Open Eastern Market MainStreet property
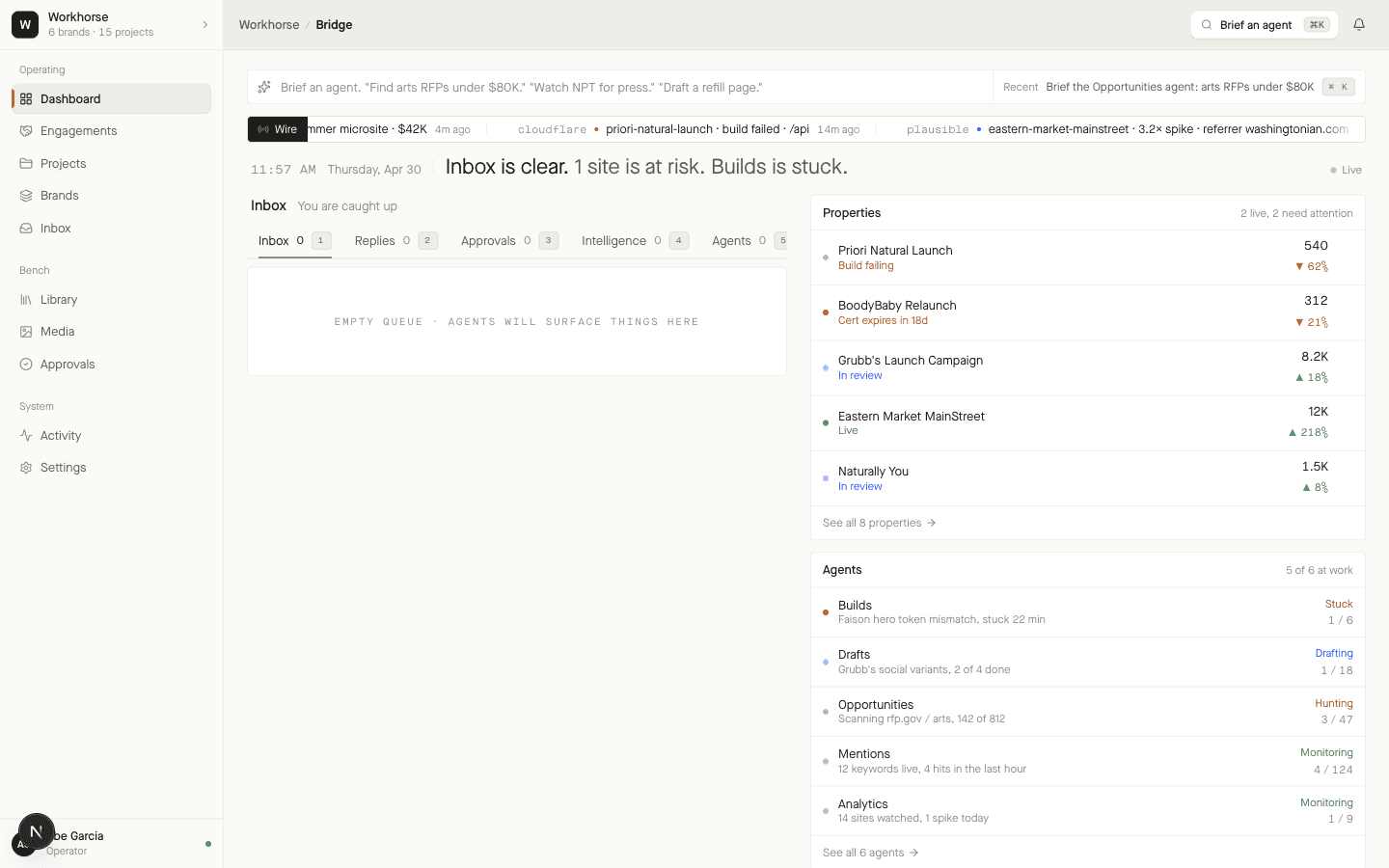Screen dimensions: 1389x868 coord(1088,423)
